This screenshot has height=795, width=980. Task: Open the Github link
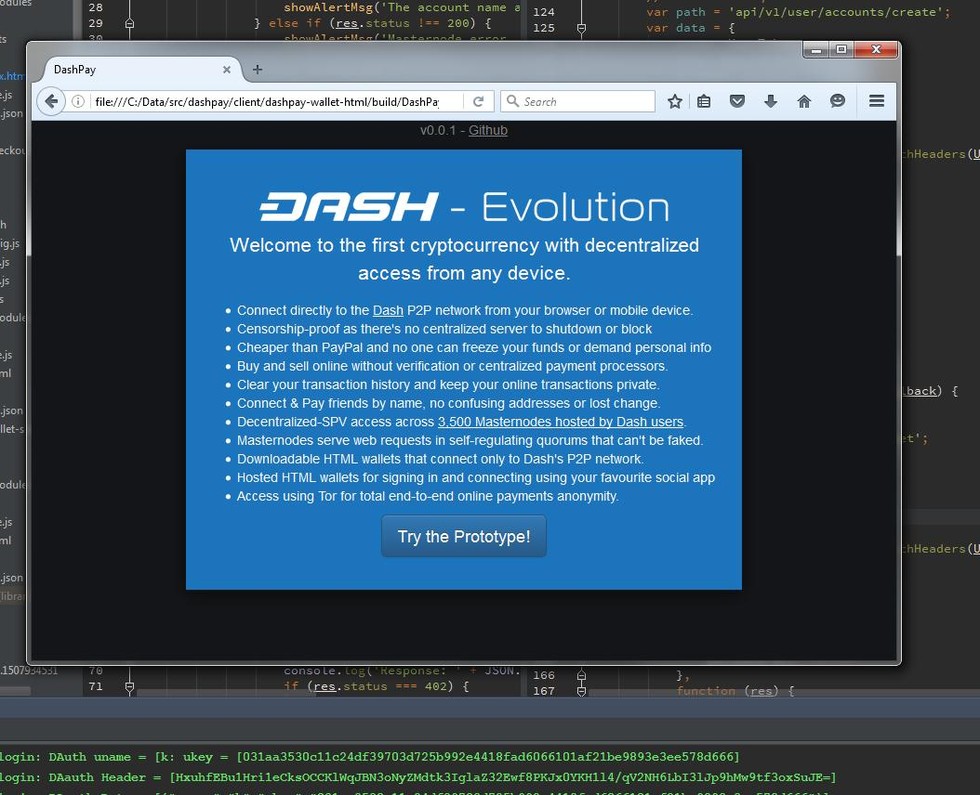488,131
